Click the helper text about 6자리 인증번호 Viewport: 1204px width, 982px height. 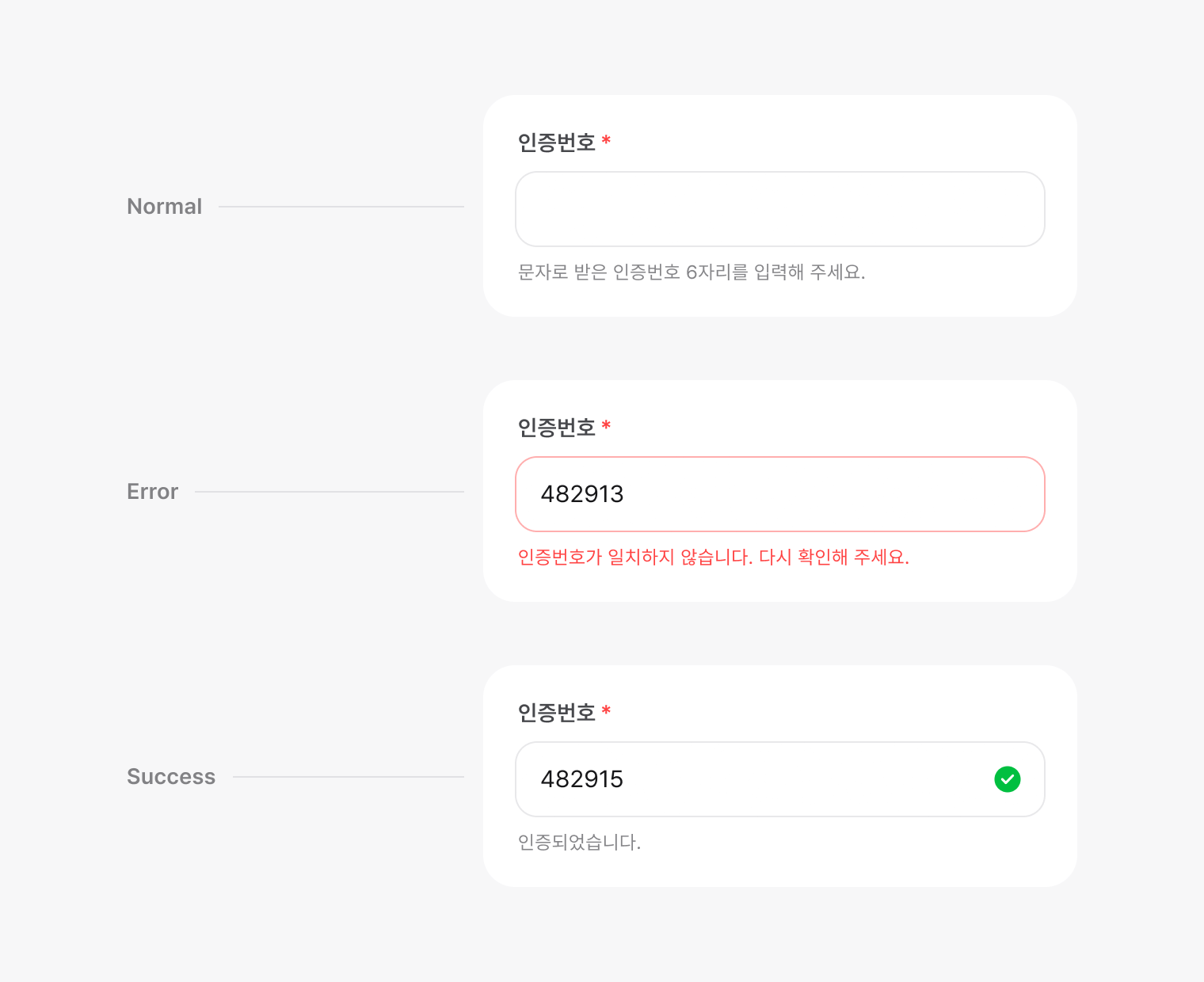point(691,272)
